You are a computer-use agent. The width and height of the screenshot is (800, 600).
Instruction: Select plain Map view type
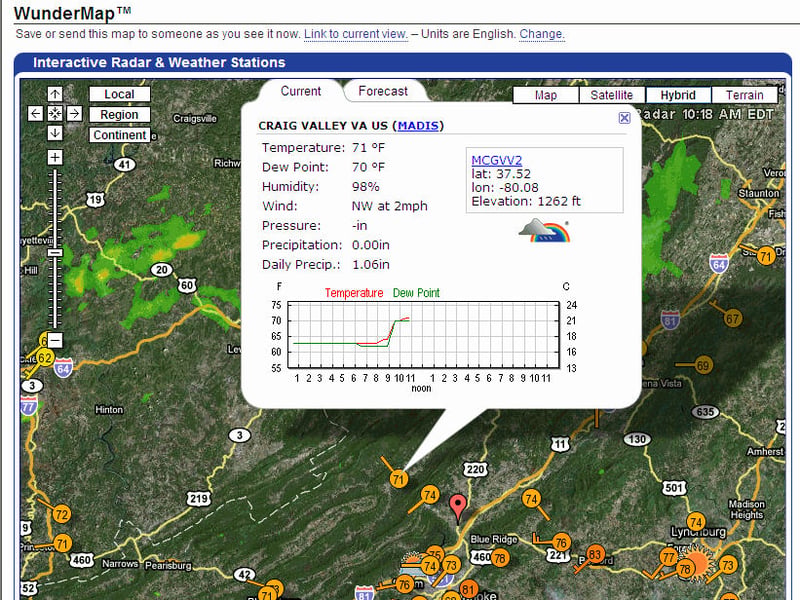click(545, 95)
